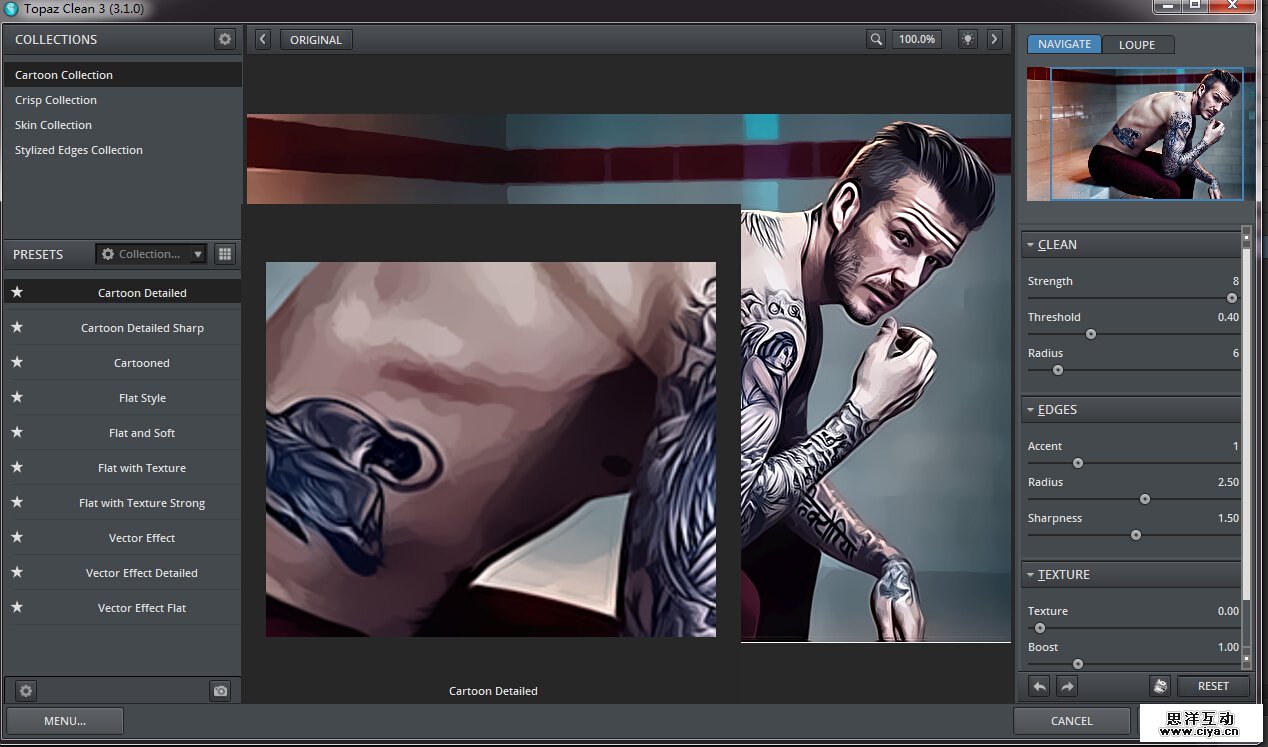Image resolution: width=1268 pixels, height=747 pixels.
Task: Click the zoom magnifier icon
Action: (876, 39)
